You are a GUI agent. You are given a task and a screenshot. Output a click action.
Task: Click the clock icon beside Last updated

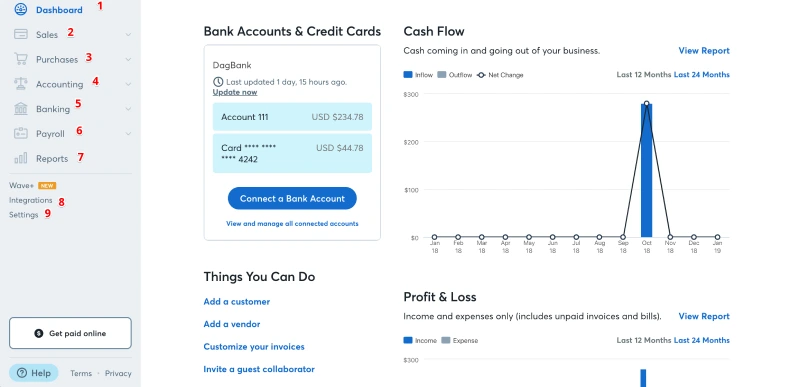(x=218, y=82)
